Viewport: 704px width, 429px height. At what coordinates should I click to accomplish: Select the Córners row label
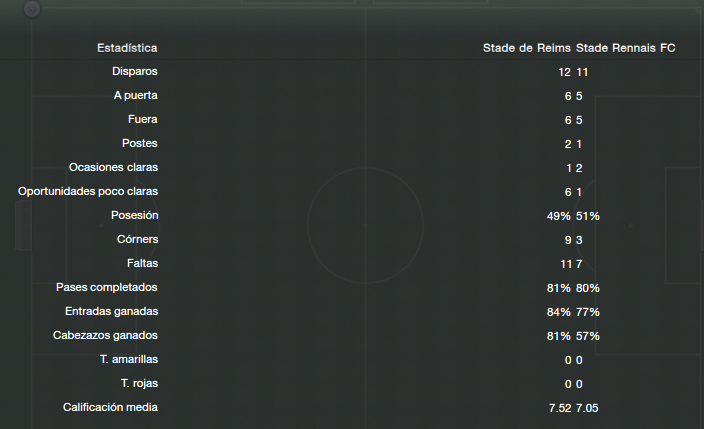(137, 239)
